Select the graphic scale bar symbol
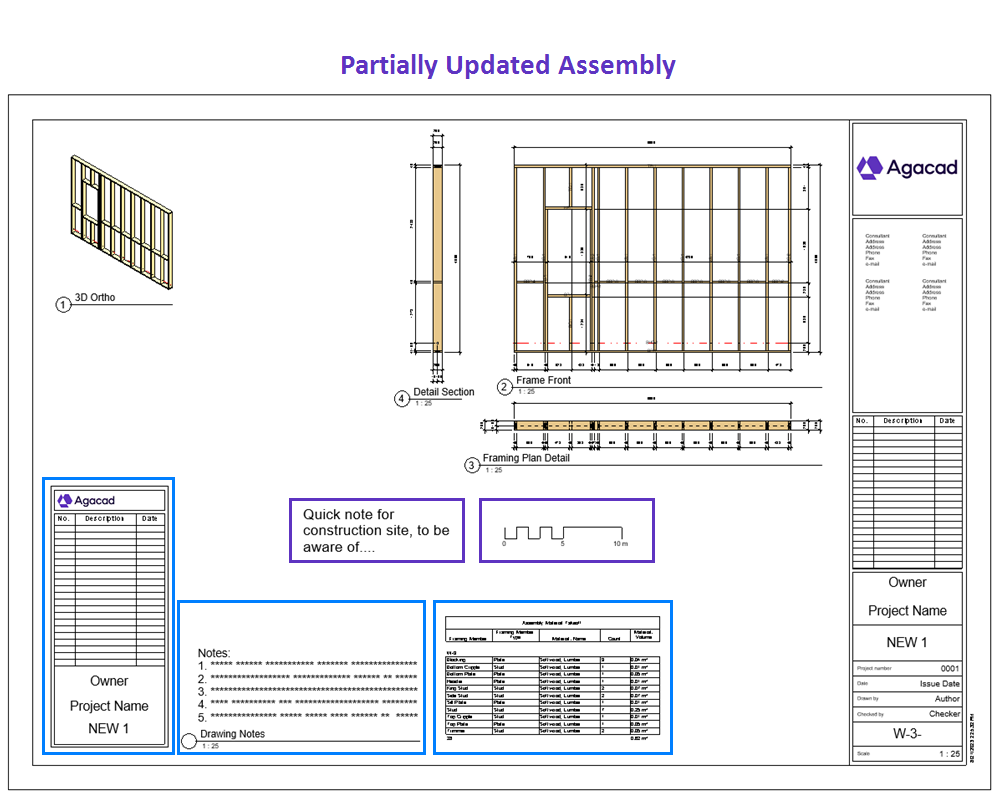 click(x=565, y=533)
